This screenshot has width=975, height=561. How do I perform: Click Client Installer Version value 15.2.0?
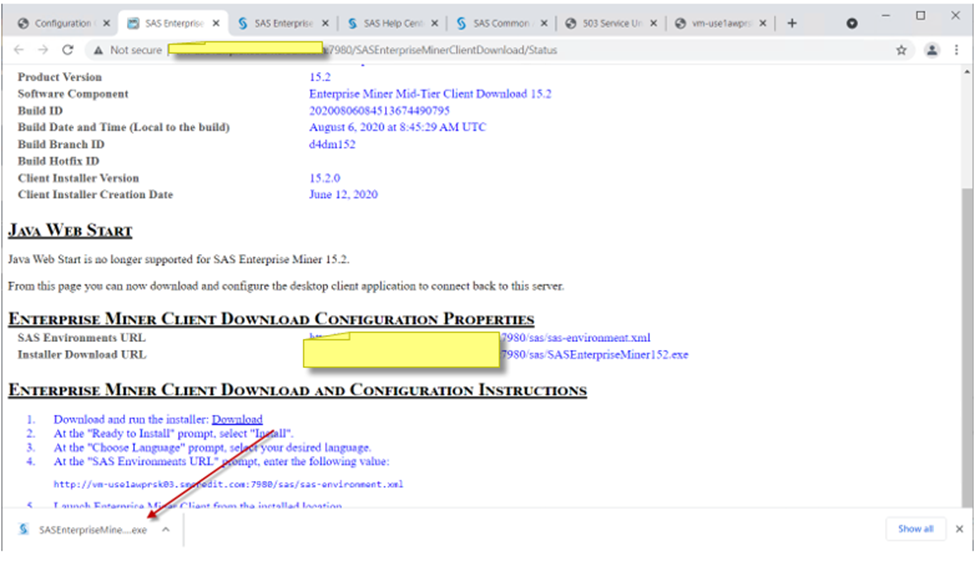[325, 178]
